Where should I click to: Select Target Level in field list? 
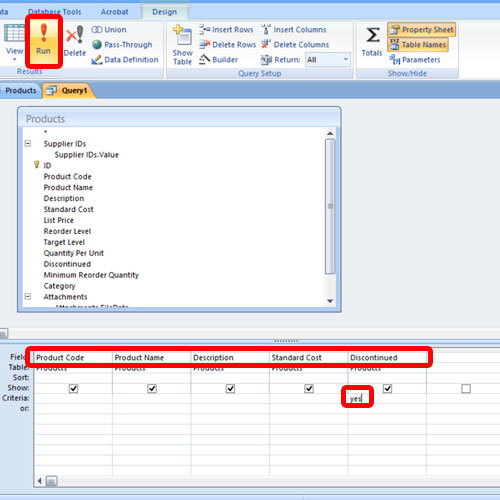tap(64, 242)
